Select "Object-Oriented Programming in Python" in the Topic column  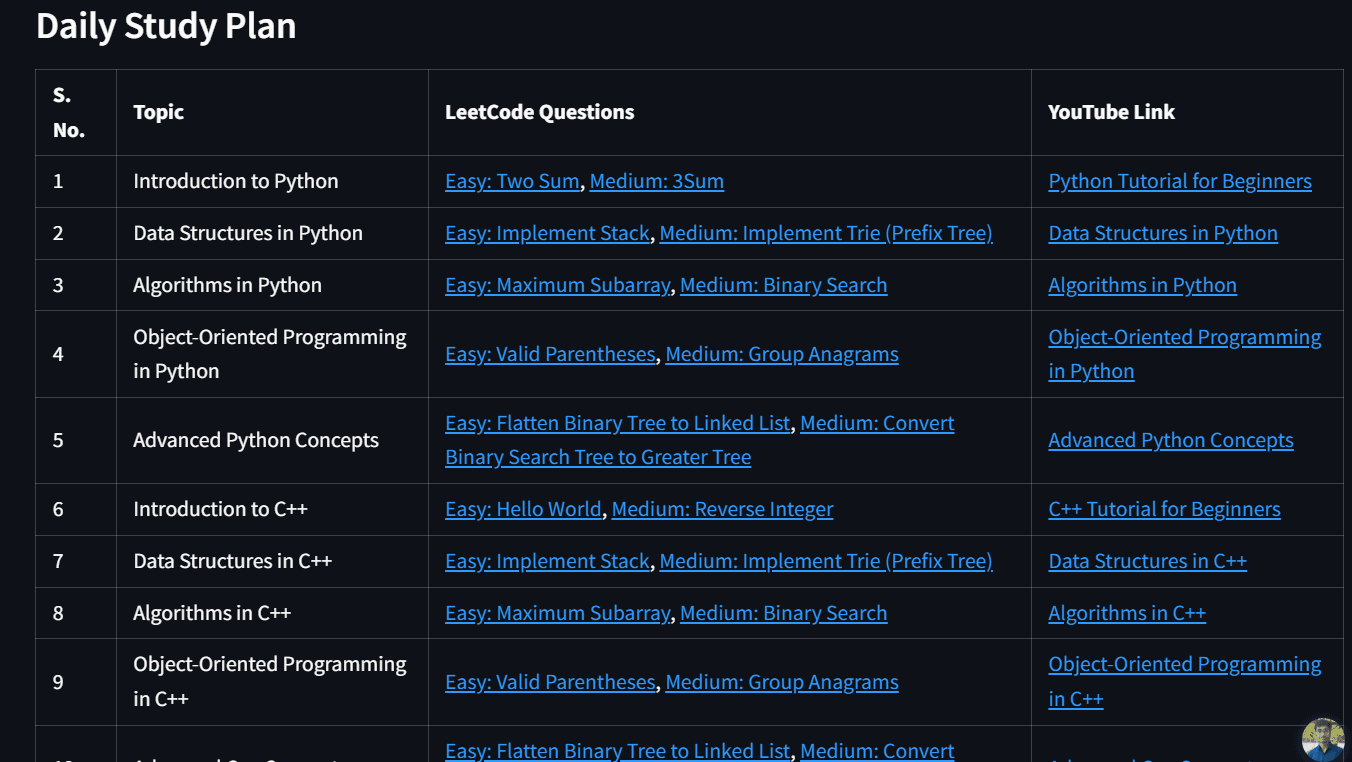tap(270, 354)
